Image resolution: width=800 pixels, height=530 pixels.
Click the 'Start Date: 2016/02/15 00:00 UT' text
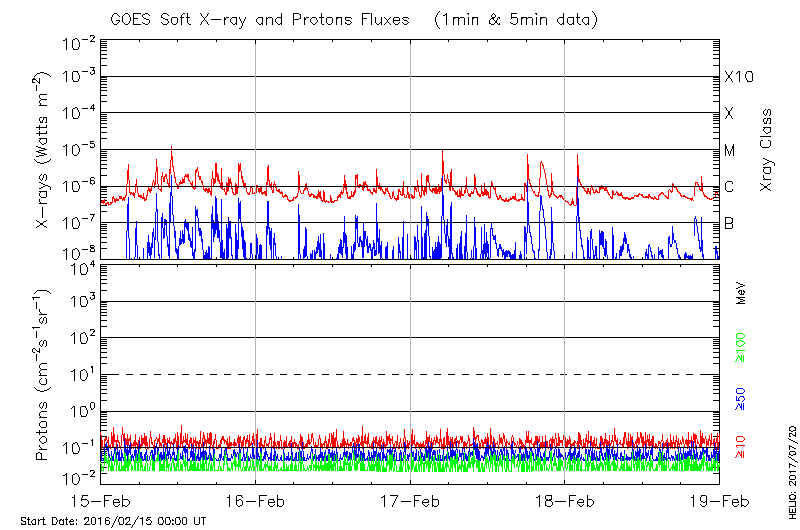pos(113,521)
